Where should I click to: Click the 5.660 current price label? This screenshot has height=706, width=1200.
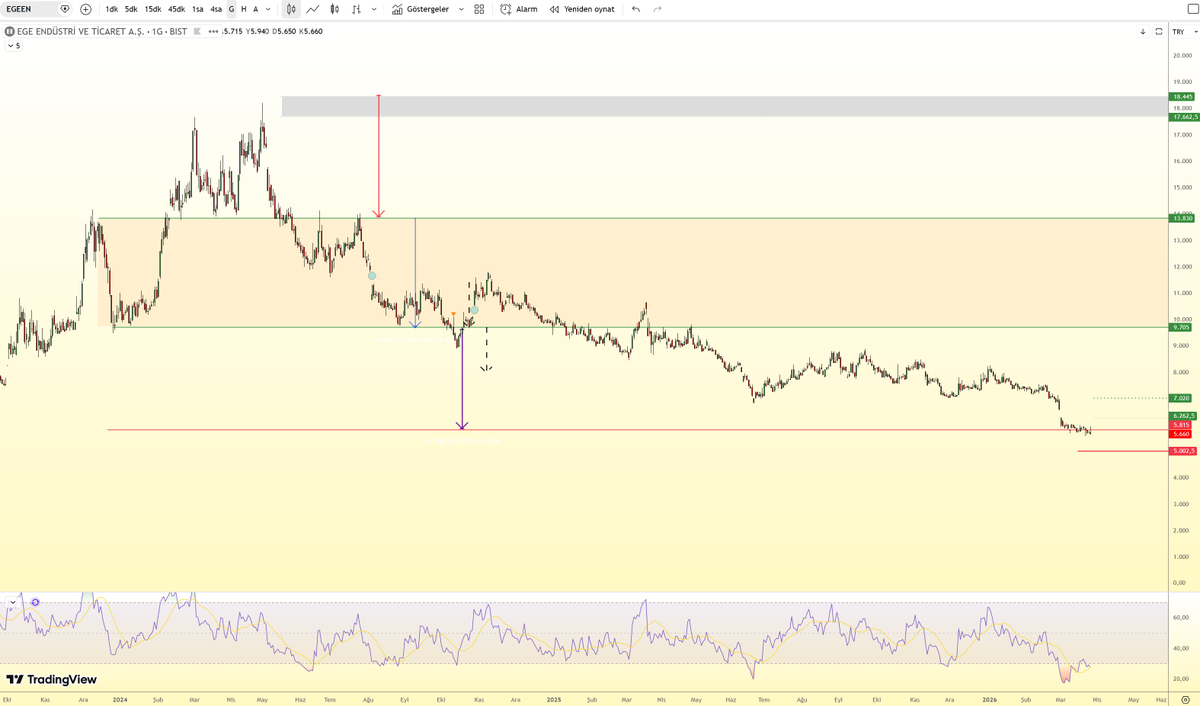pyautogui.click(x=1178, y=434)
